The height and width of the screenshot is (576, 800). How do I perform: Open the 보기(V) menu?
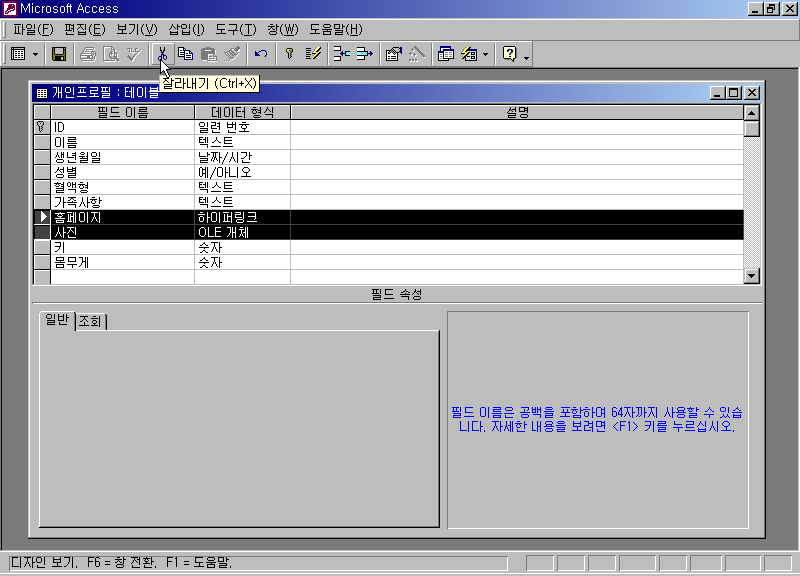point(136,30)
